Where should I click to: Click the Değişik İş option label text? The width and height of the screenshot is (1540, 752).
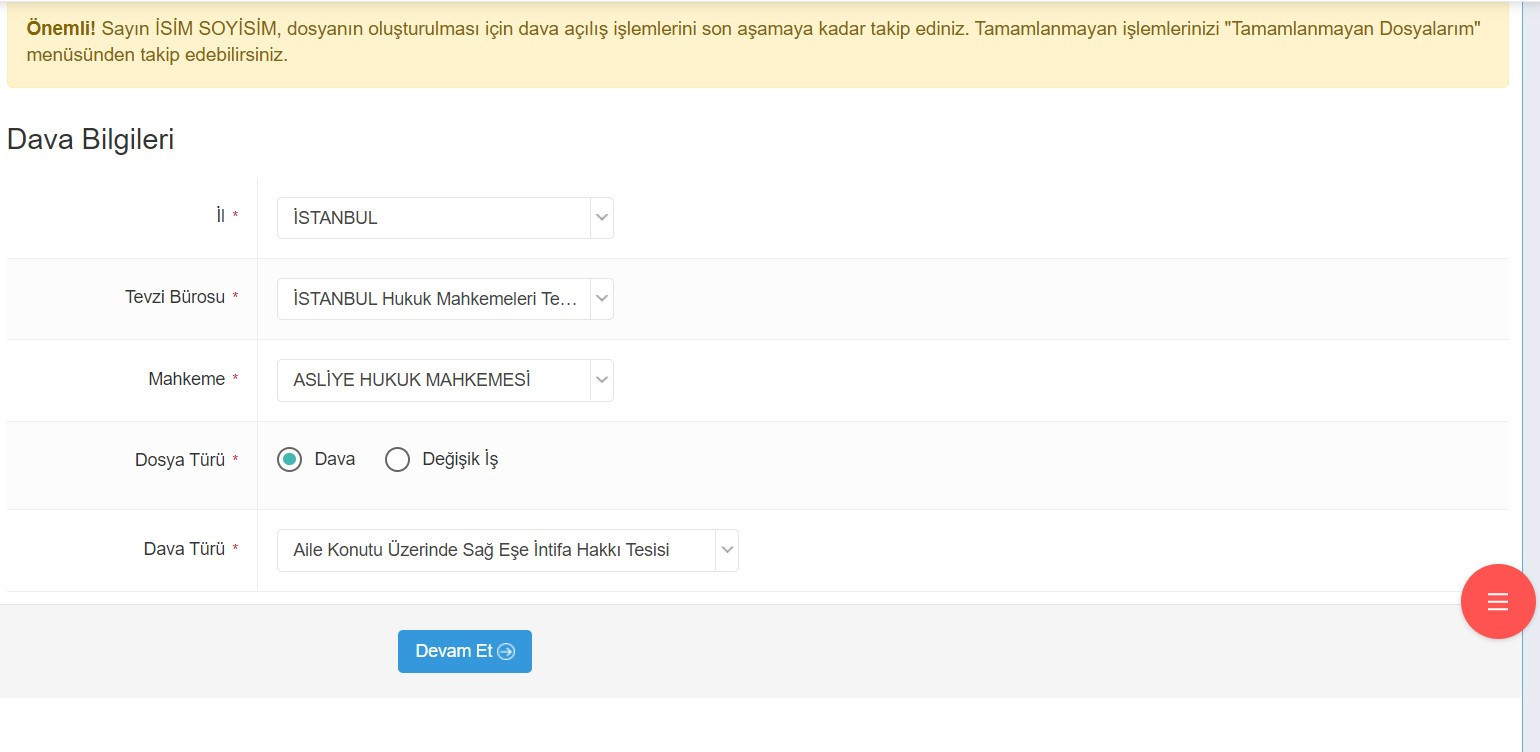tap(460, 460)
